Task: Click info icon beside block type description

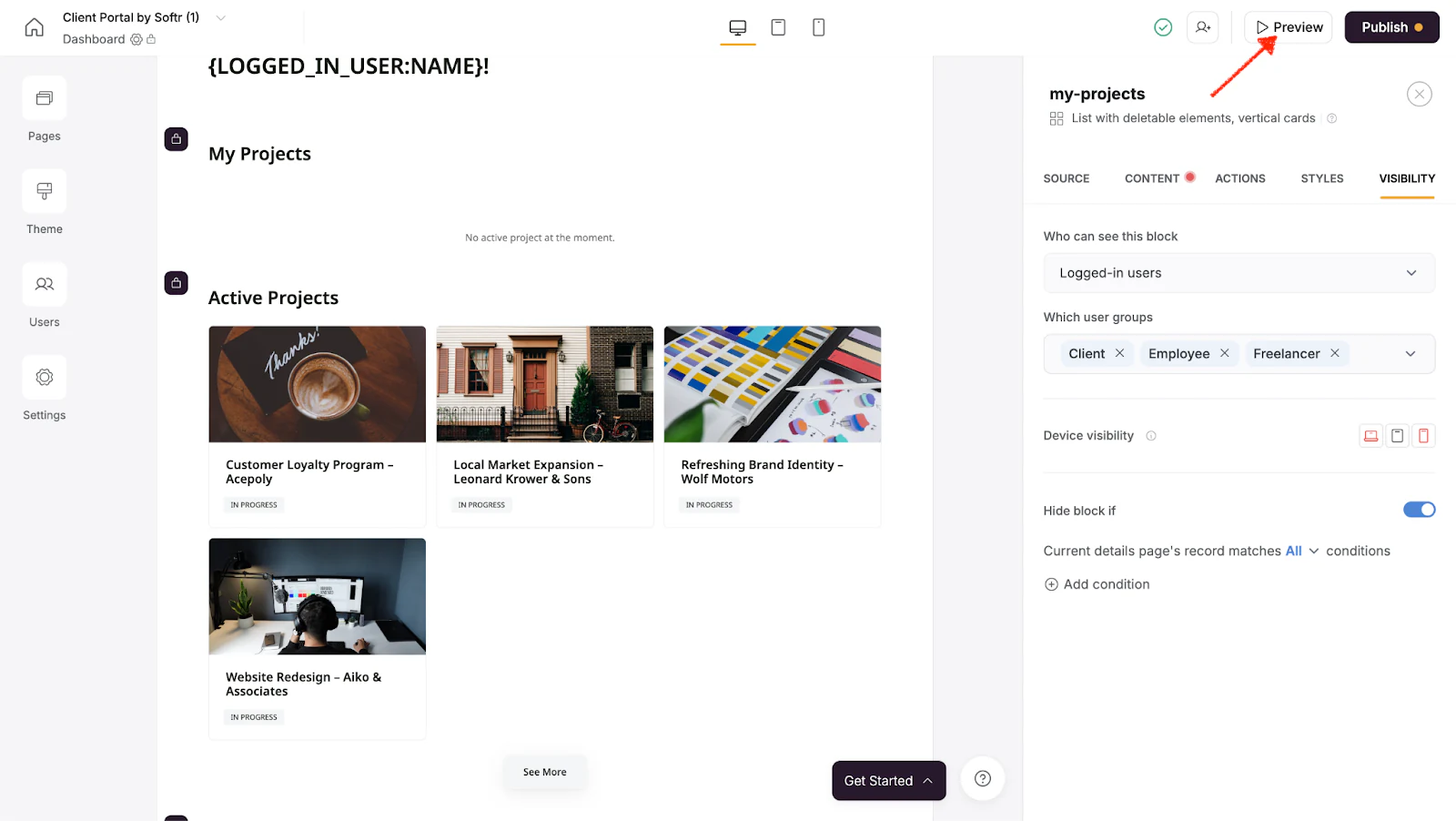Action: point(1331,118)
